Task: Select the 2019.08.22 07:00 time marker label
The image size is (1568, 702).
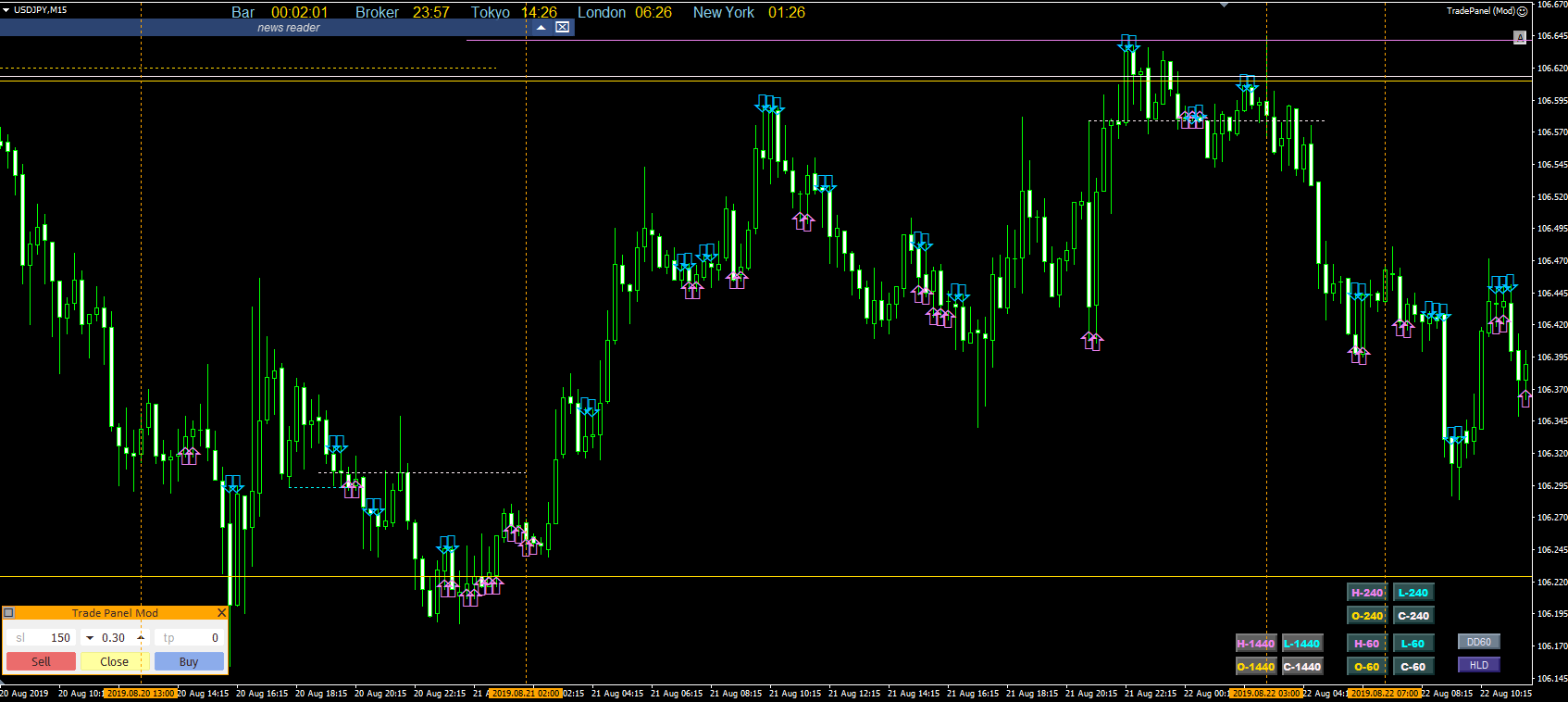Action: tap(1384, 693)
